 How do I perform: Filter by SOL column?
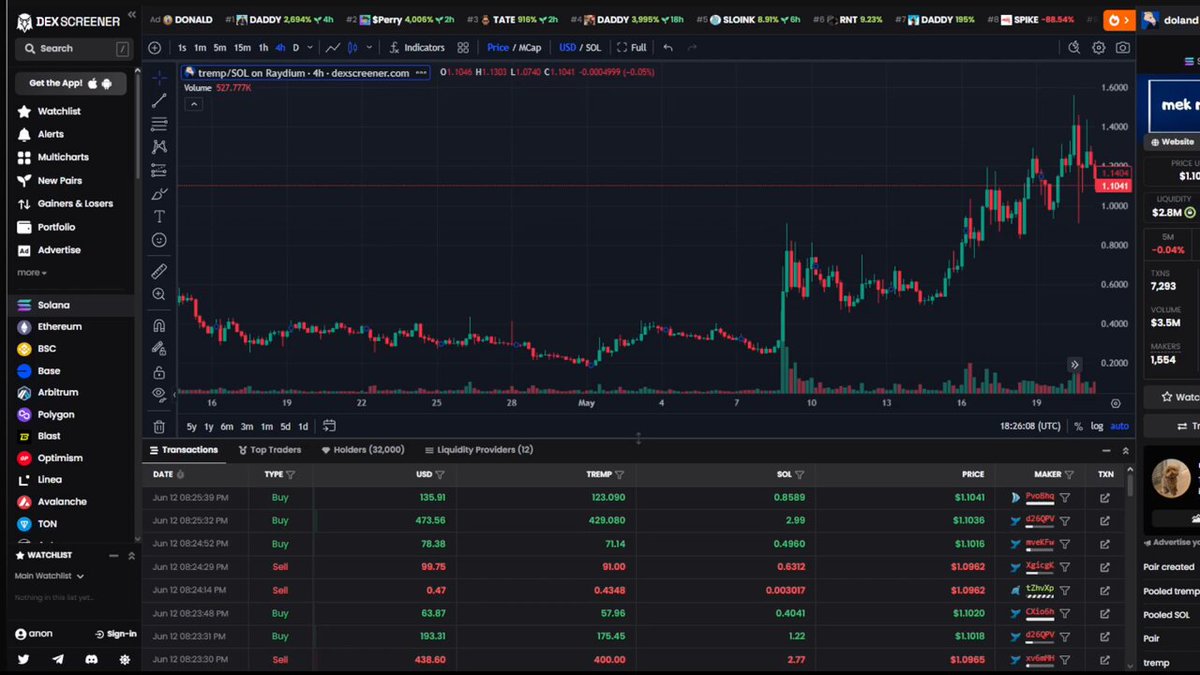pos(799,475)
